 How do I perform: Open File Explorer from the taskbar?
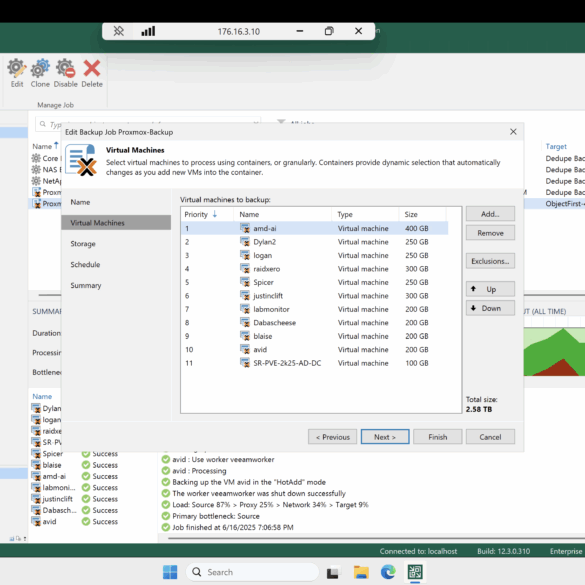point(361,572)
